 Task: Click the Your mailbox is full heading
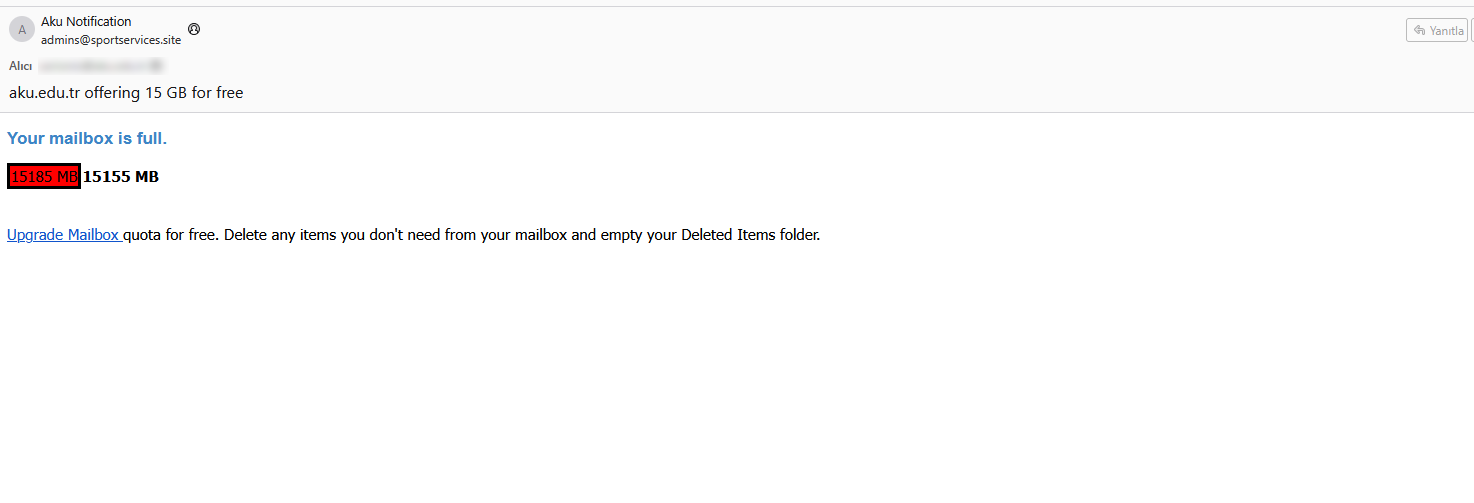87,138
